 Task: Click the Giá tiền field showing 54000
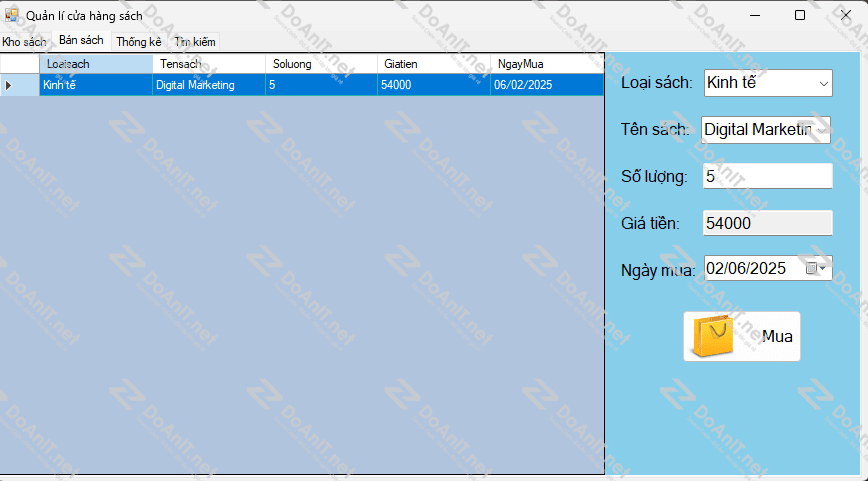[766, 223]
